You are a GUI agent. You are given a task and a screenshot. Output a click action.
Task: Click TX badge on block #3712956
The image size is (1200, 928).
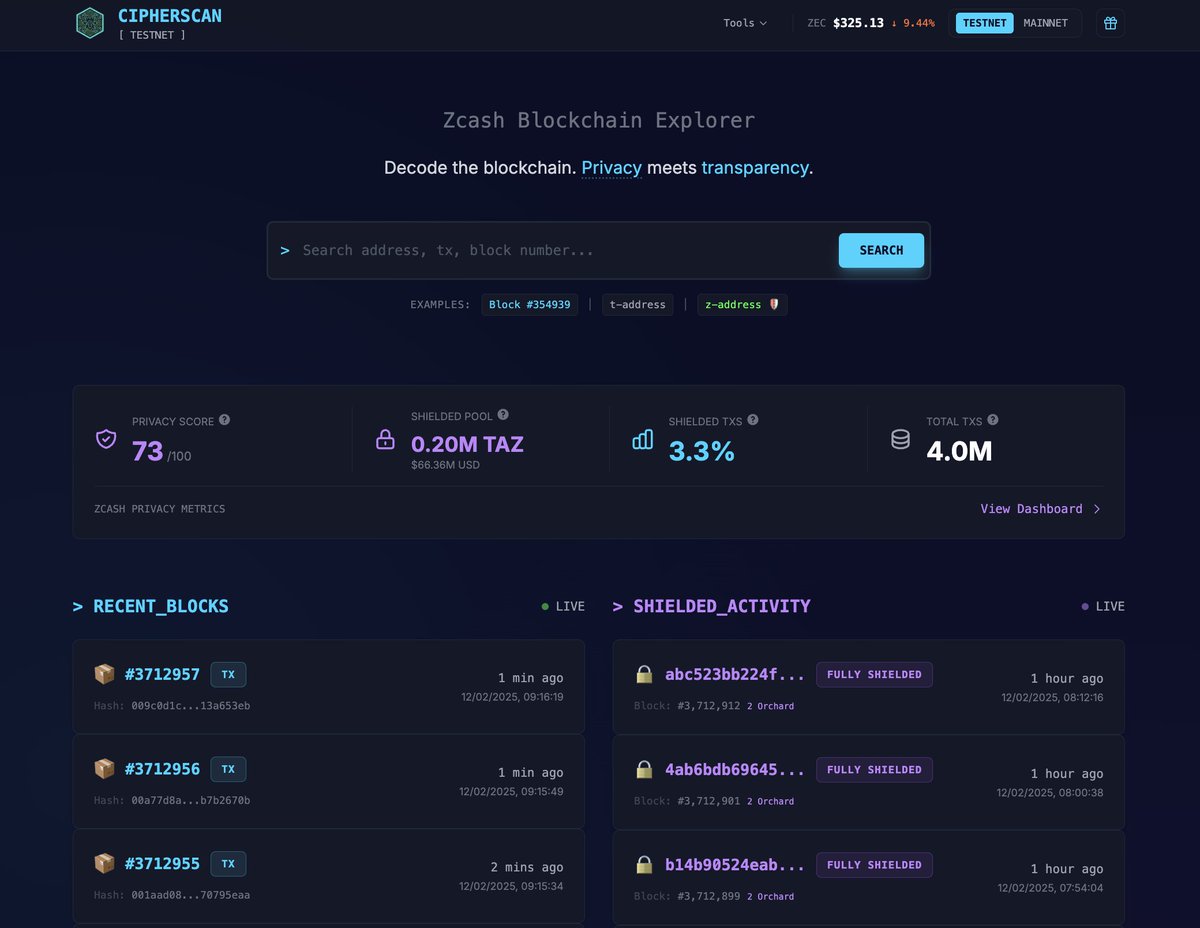tap(228, 769)
